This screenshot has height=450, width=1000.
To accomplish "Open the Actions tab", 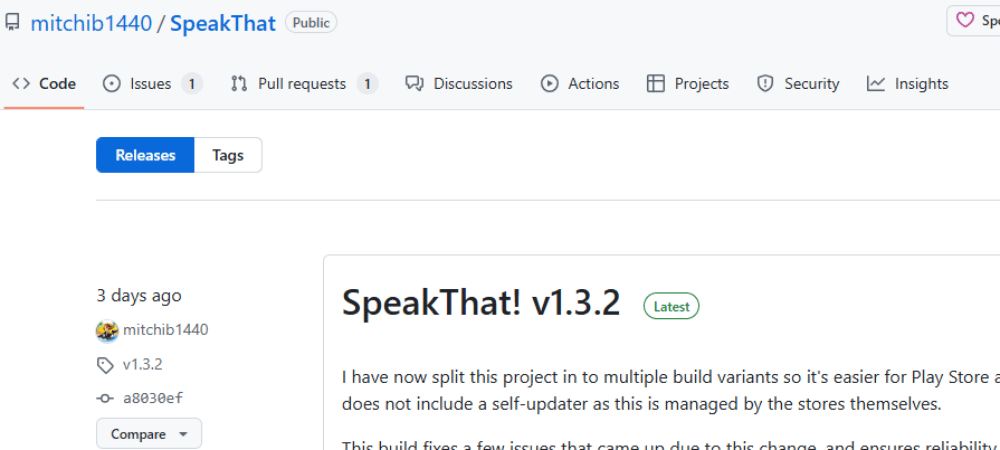I will [x=580, y=83].
